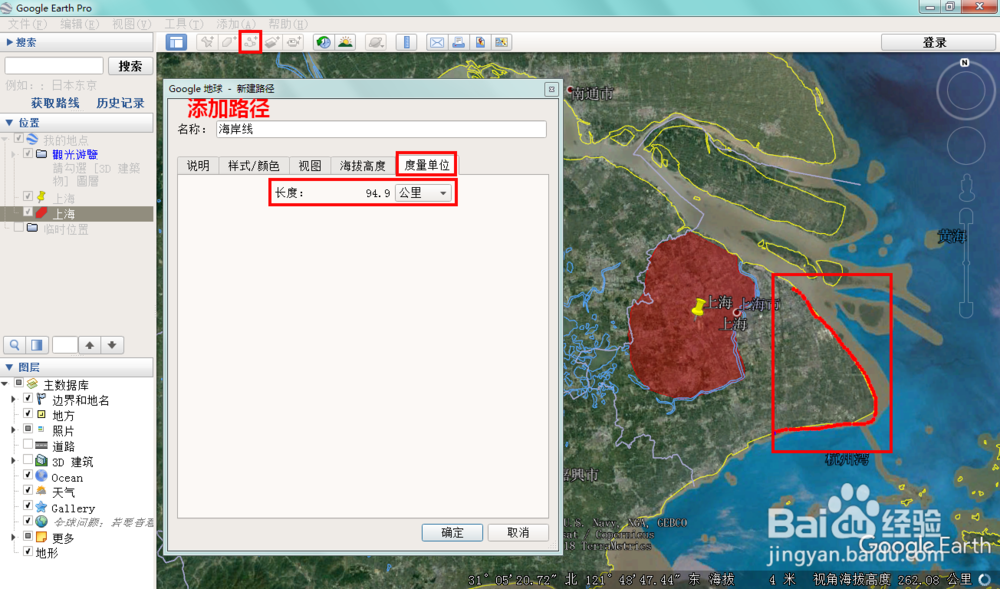Click the Email envelope toolbar icon

coord(437,42)
